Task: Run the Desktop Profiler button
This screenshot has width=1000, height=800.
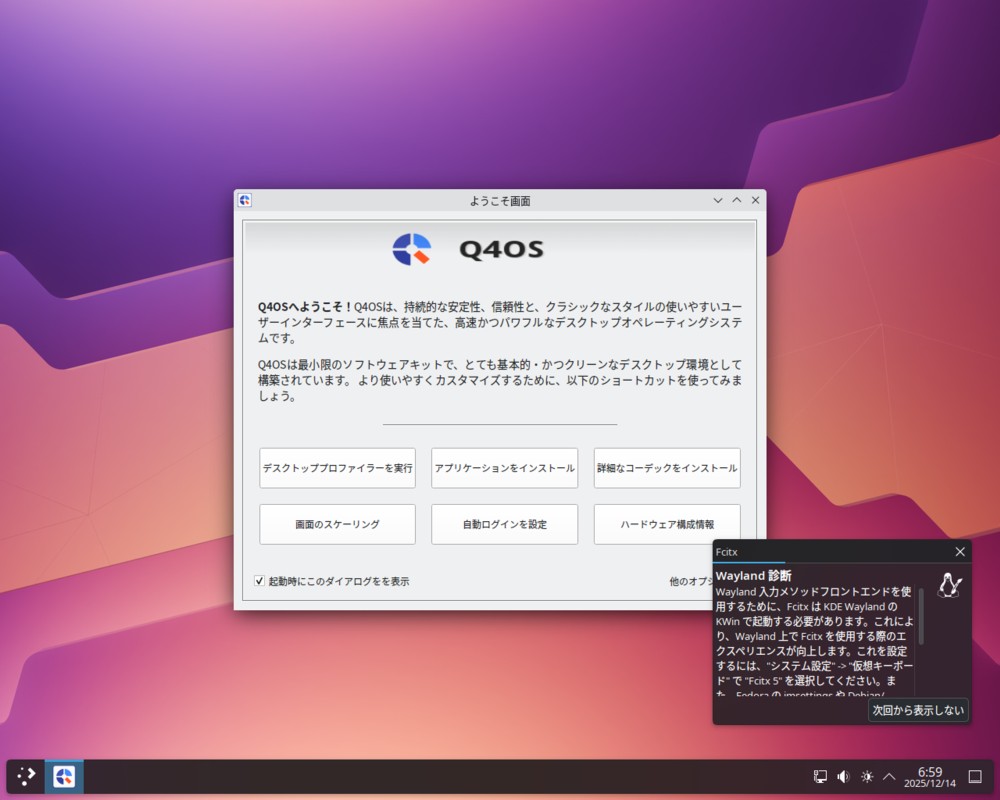Action: [337, 468]
